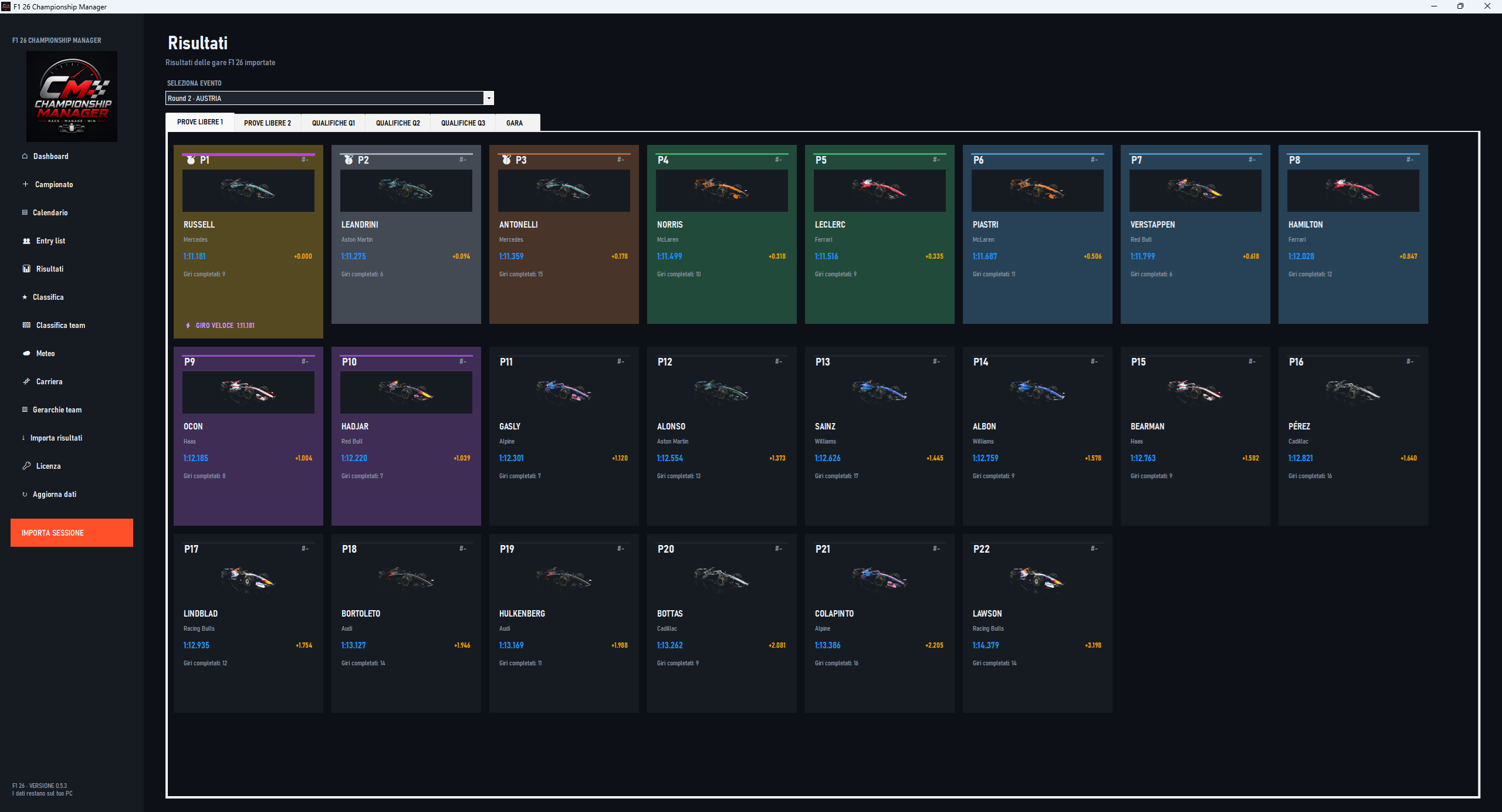Open the Qualifiche Q3 tab
This screenshot has width=1502, height=812.
(x=463, y=123)
